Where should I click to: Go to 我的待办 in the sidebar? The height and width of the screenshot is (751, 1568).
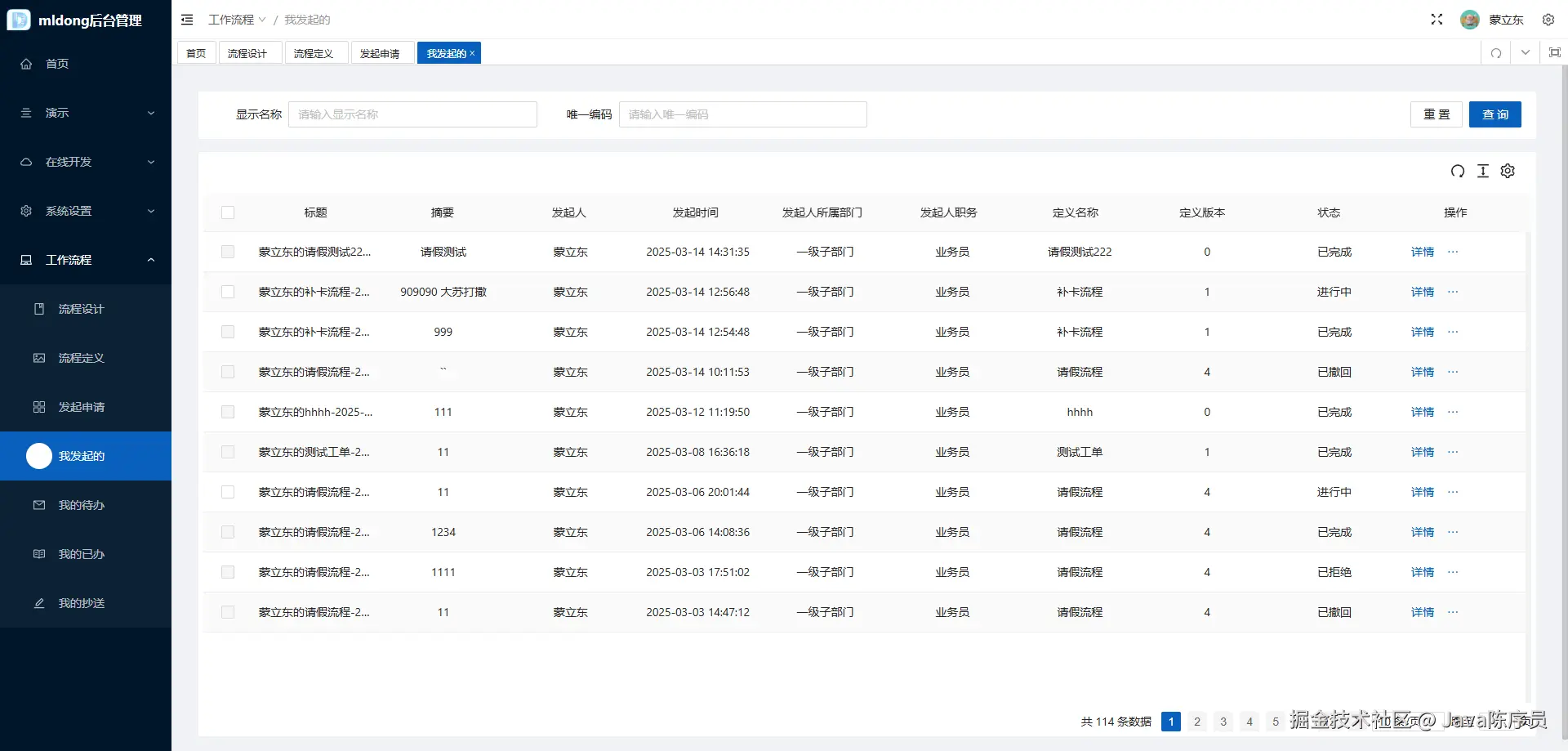click(86, 505)
